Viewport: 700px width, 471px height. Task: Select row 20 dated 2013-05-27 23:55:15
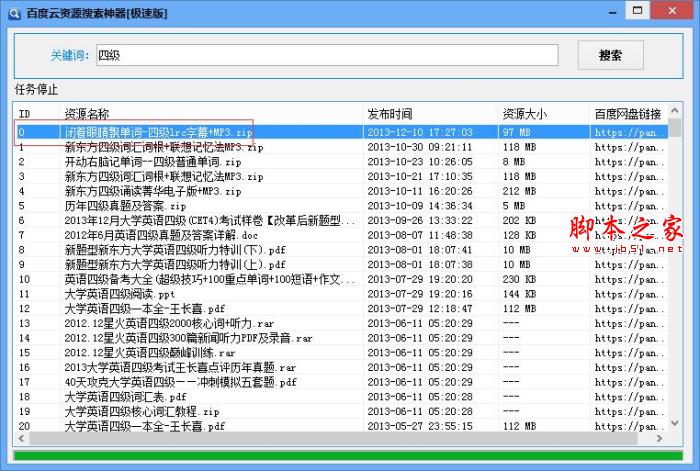(342, 426)
